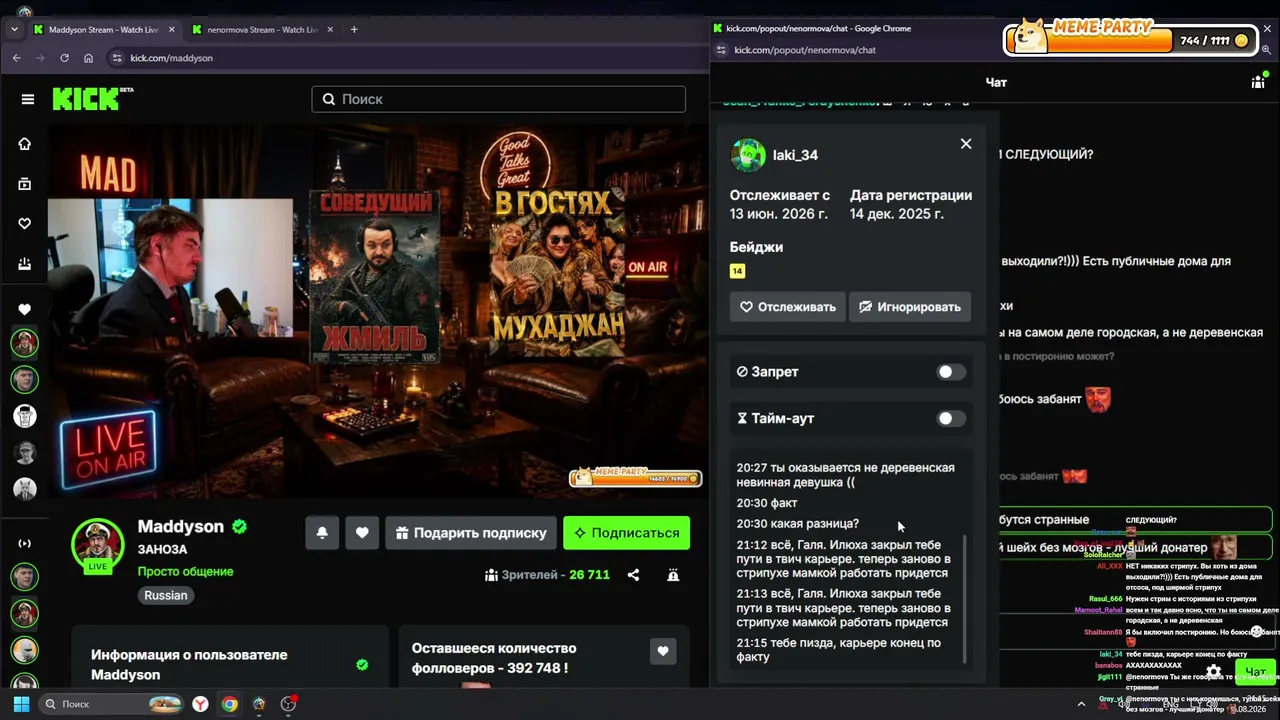Open Following heart outline icon in sidebar
Screen dimensions: 1280x720
coord(25,224)
